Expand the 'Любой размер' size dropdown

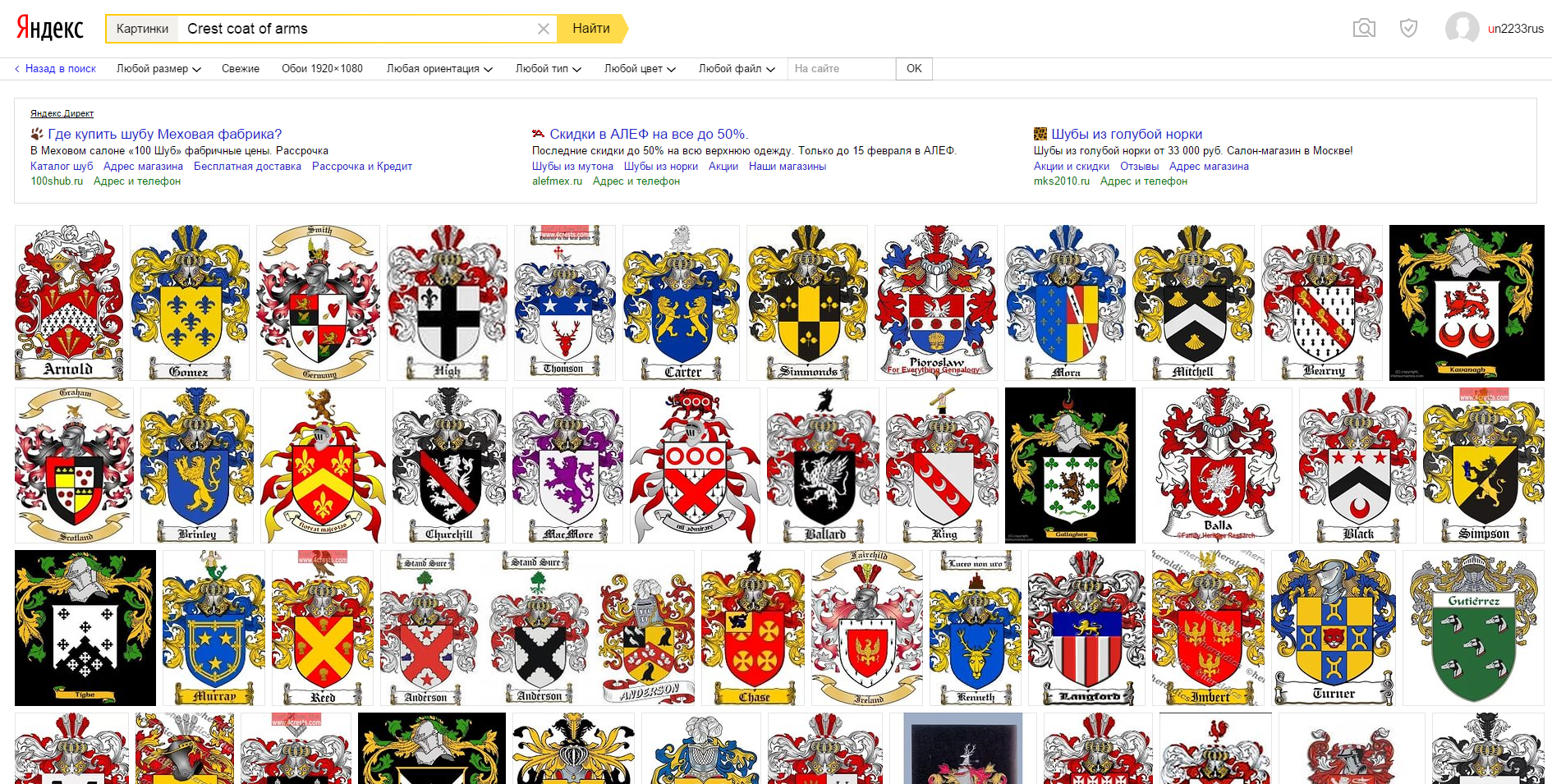coord(158,69)
